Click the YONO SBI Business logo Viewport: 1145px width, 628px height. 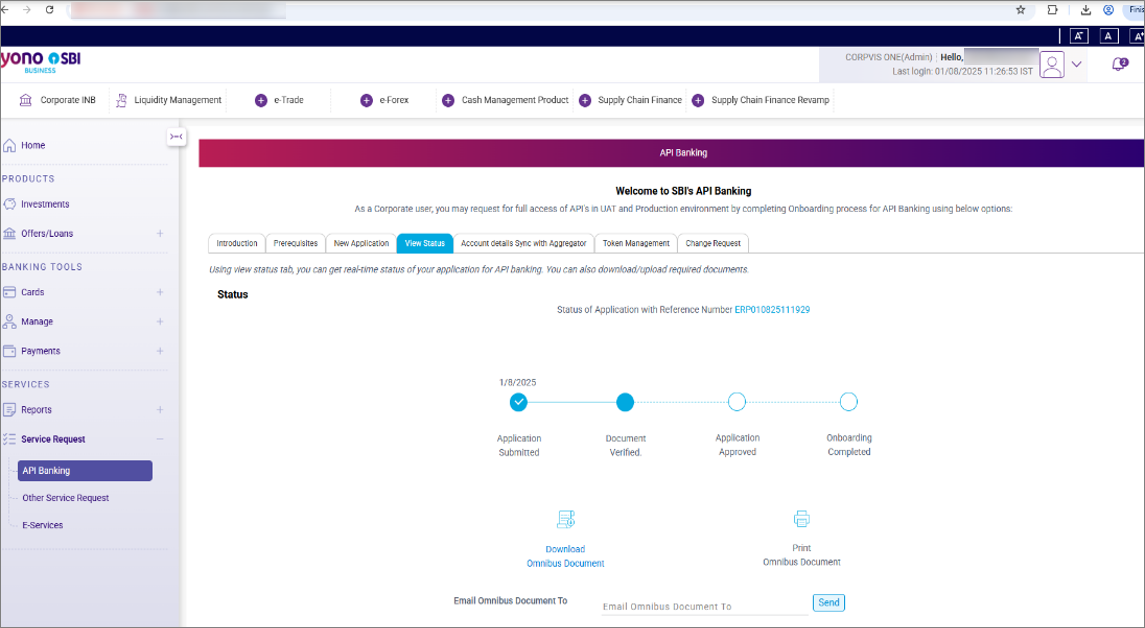pyautogui.click(x=41, y=61)
